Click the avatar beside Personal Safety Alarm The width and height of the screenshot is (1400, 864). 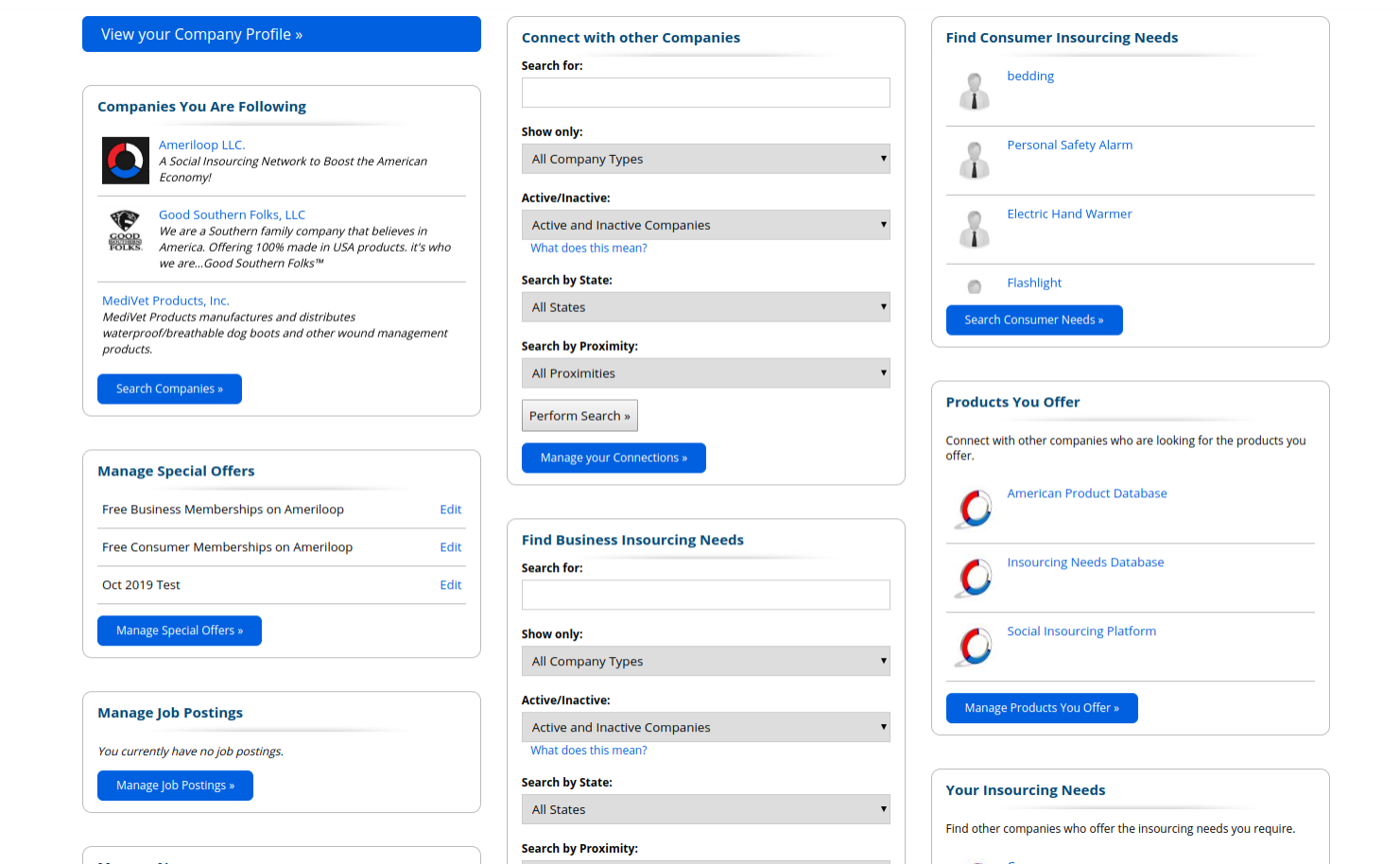pos(975,161)
